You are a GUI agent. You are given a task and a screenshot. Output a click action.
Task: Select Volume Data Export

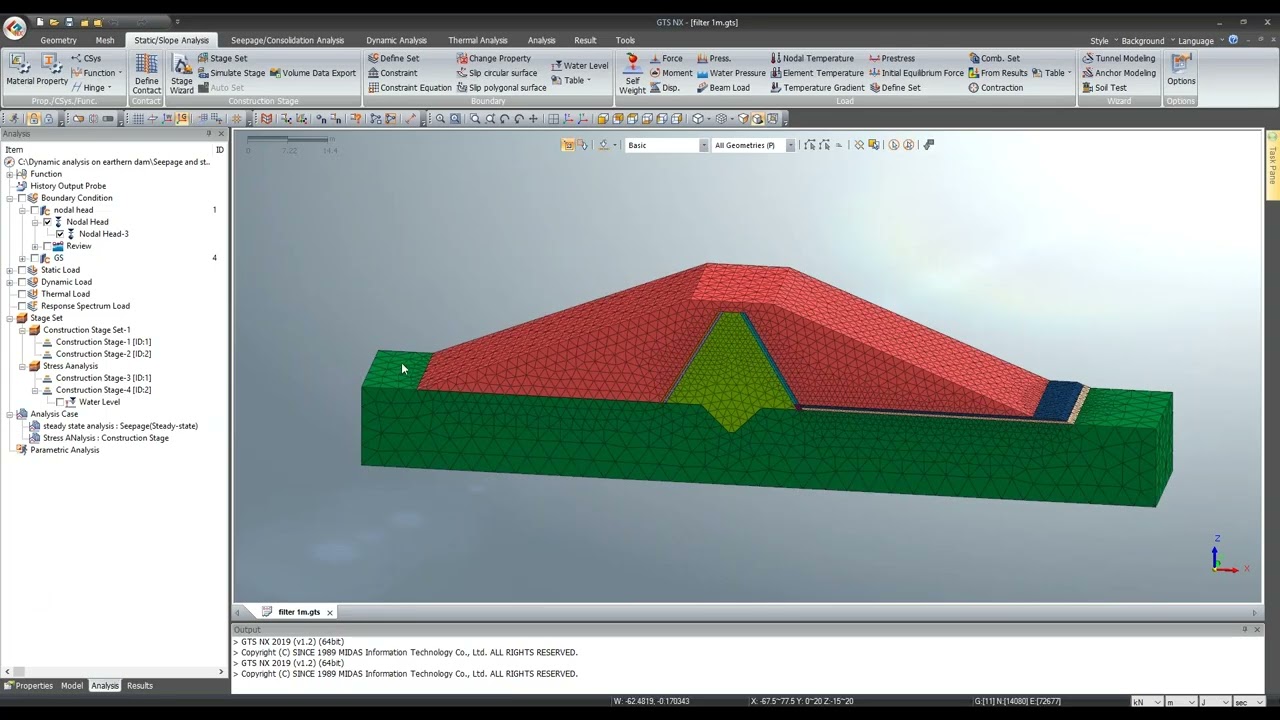tap(313, 73)
